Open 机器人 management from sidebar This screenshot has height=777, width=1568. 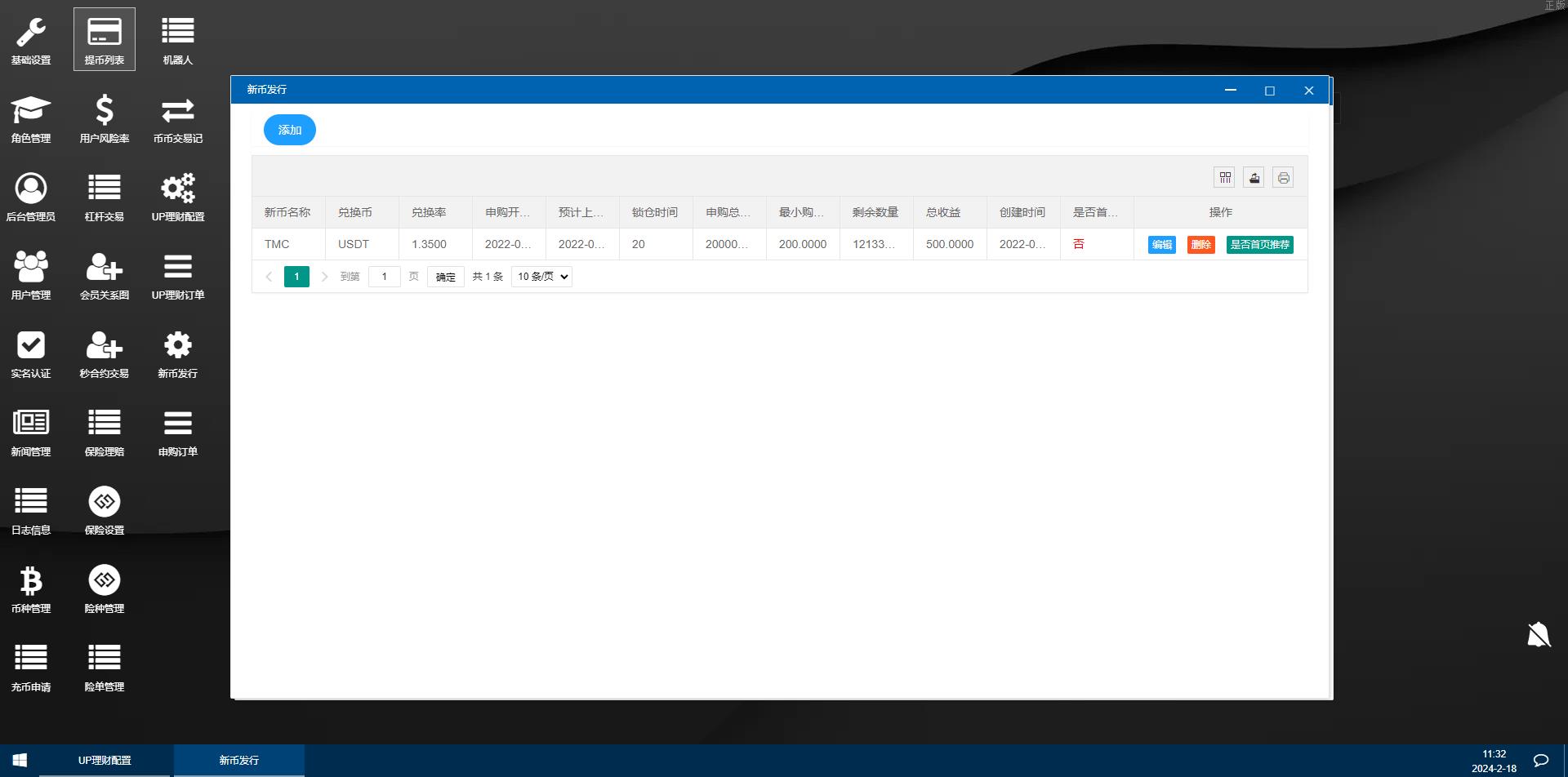[177, 38]
